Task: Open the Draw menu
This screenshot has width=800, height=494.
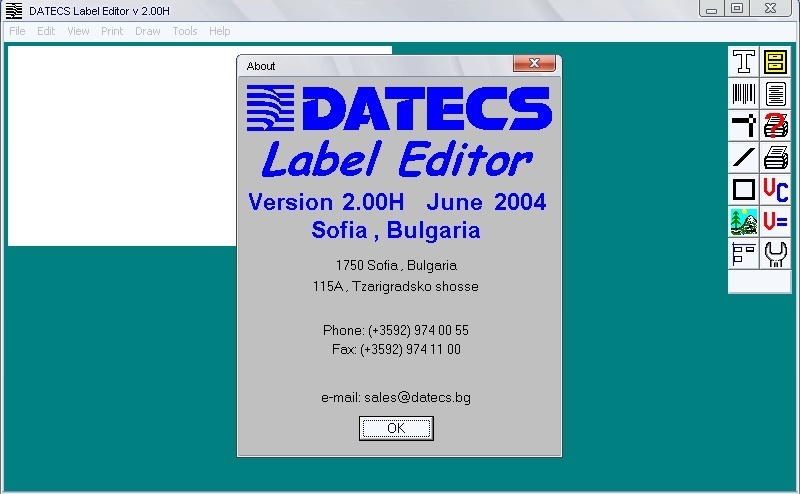Action: (147, 31)
